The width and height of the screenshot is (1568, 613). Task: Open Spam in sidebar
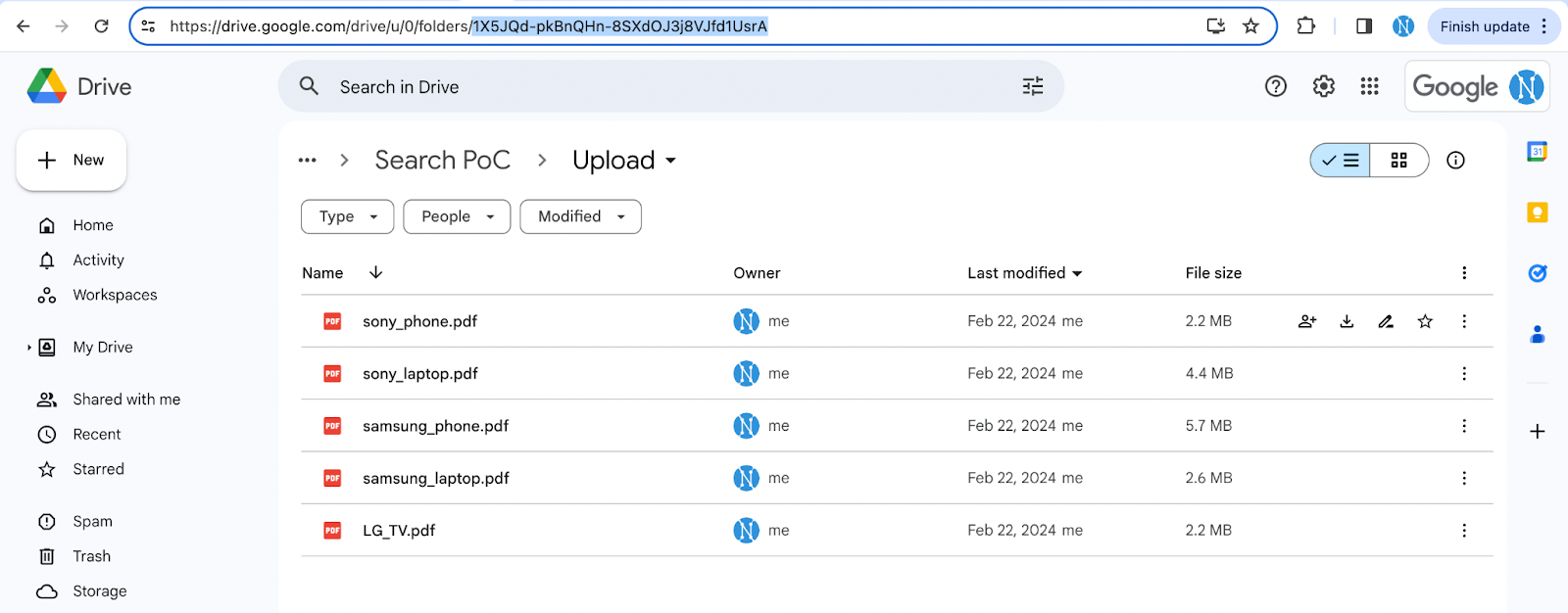92,522
